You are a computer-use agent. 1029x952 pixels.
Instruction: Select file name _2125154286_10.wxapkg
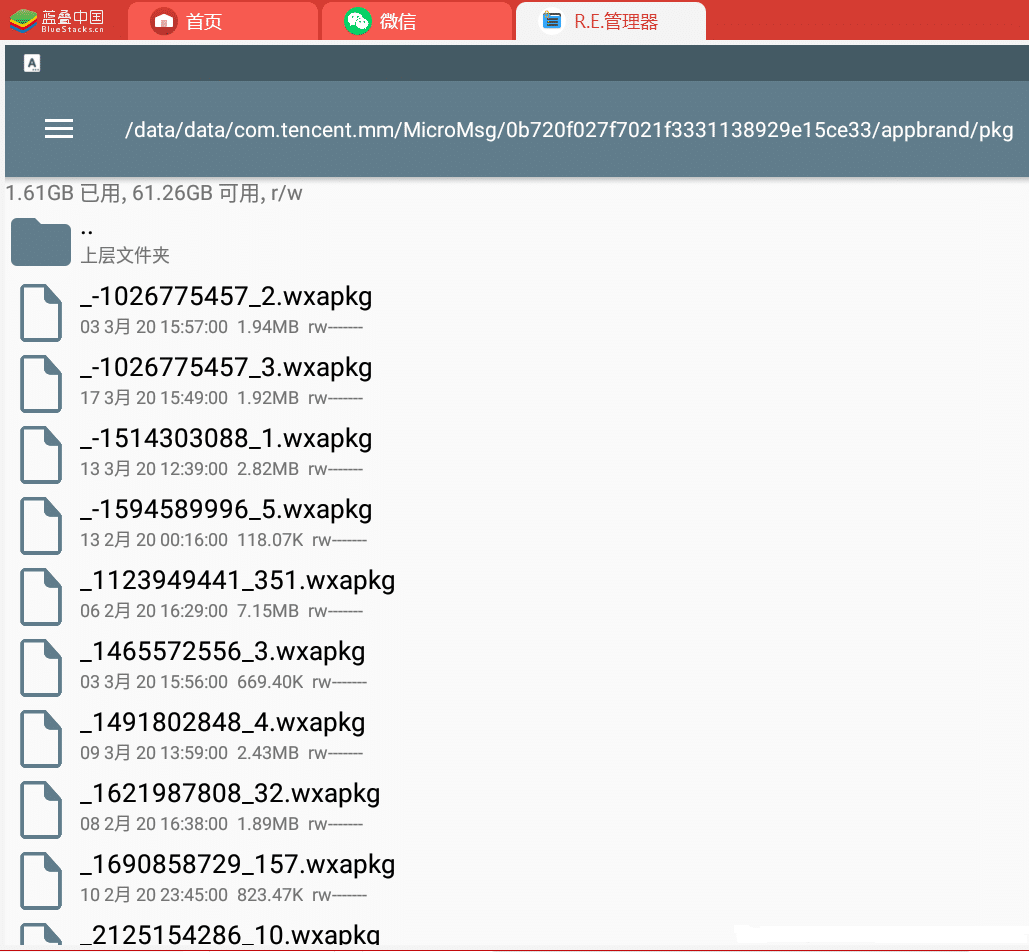click(230, 934)
